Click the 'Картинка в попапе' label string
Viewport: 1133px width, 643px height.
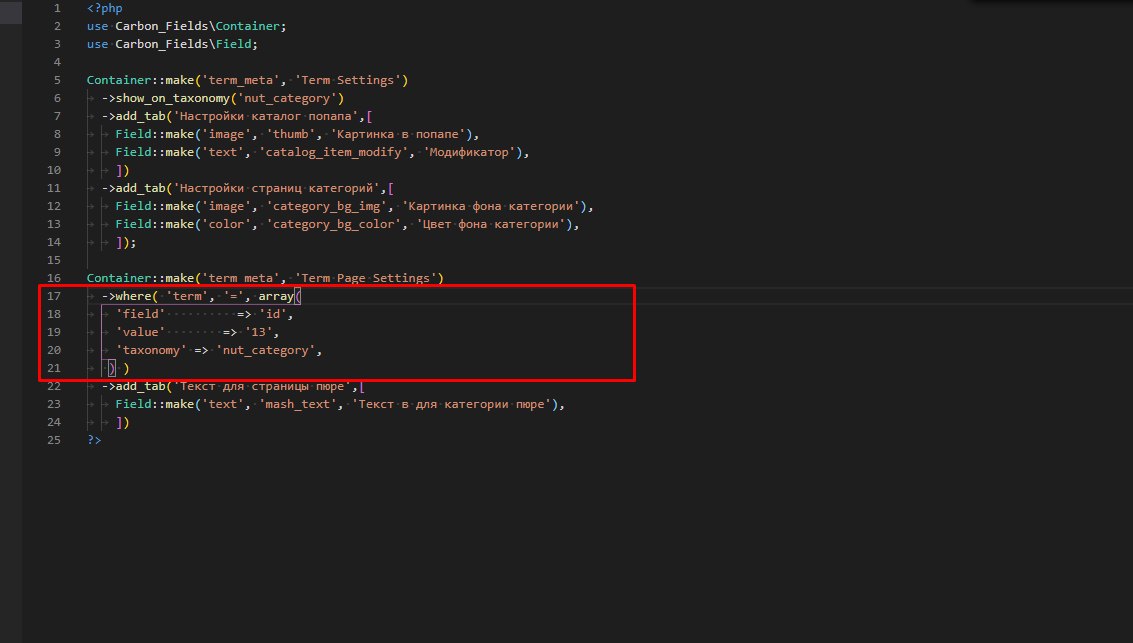397,134
